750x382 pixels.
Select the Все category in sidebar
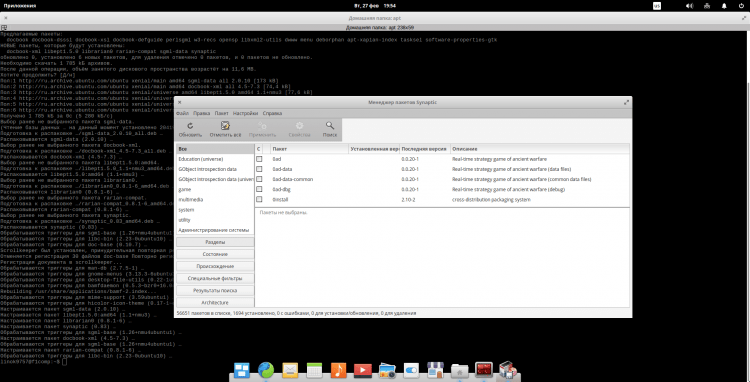tap(215, 149)
